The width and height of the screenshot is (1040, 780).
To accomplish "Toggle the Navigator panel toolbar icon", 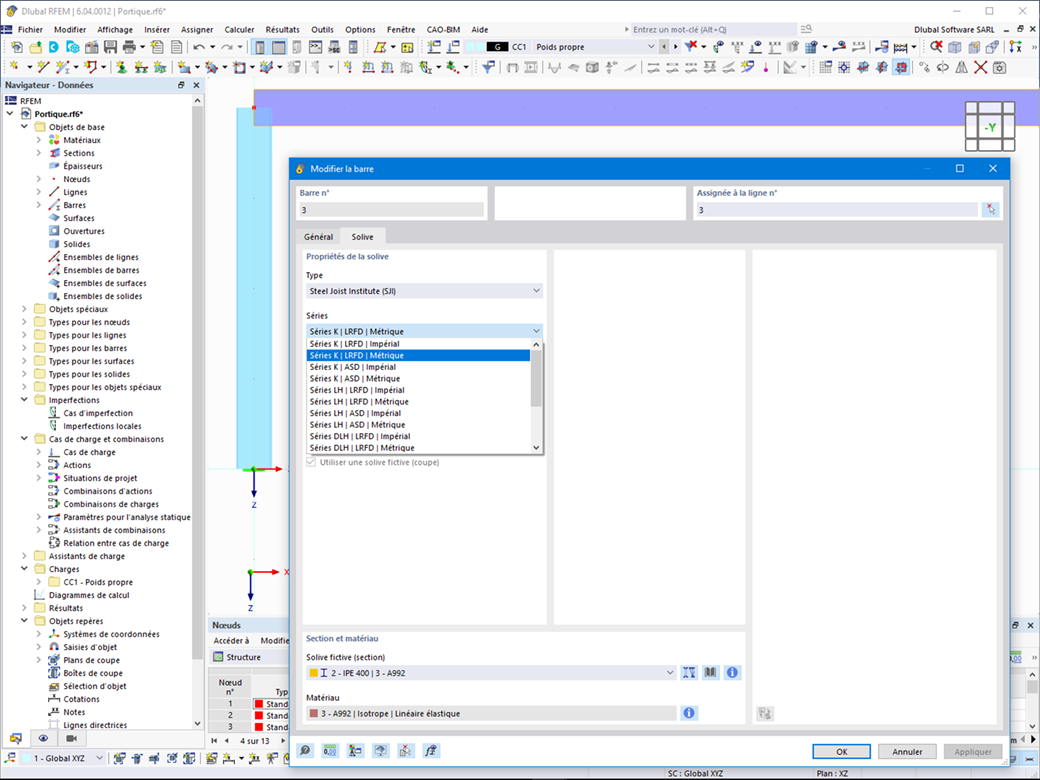I will (260, 47).
